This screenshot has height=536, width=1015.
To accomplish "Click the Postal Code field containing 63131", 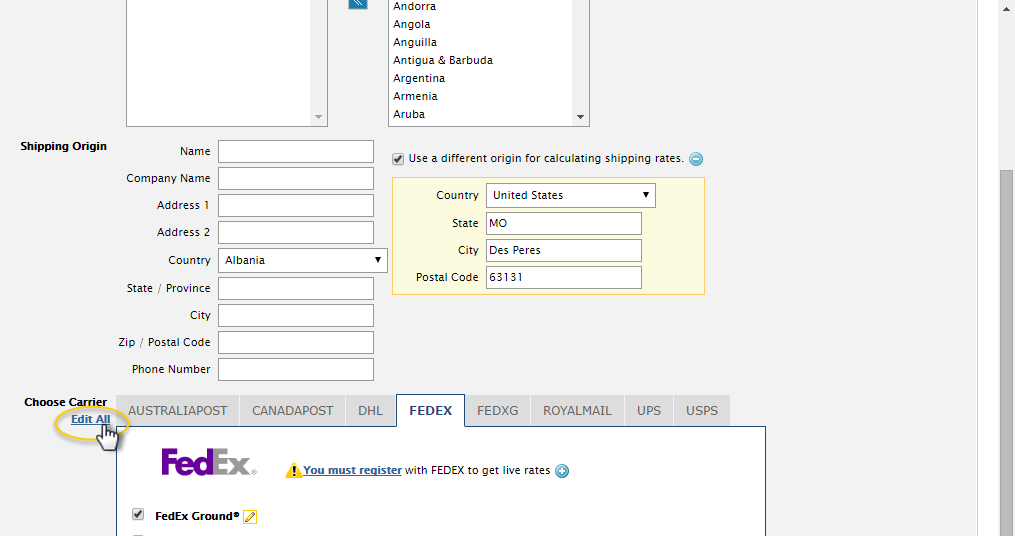I will (x=564, y=278).
